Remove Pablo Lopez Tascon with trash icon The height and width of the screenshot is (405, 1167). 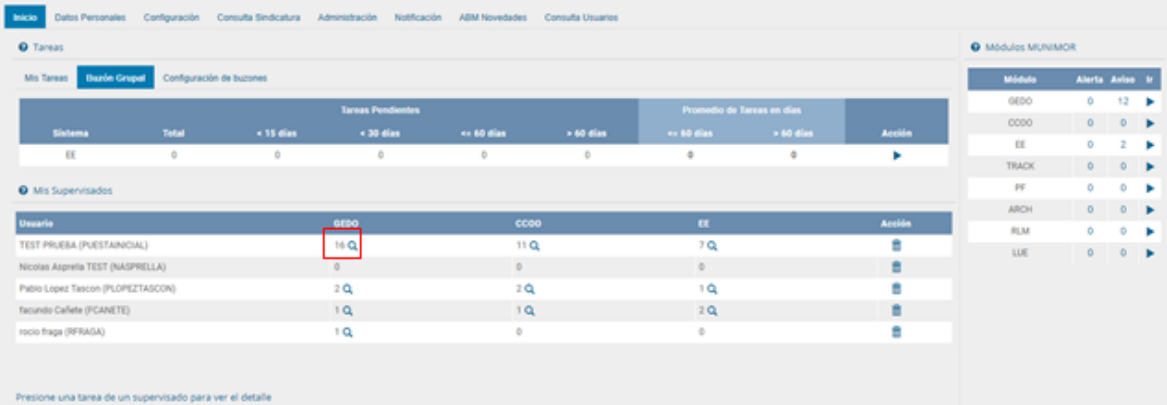[x=896, y=288]
